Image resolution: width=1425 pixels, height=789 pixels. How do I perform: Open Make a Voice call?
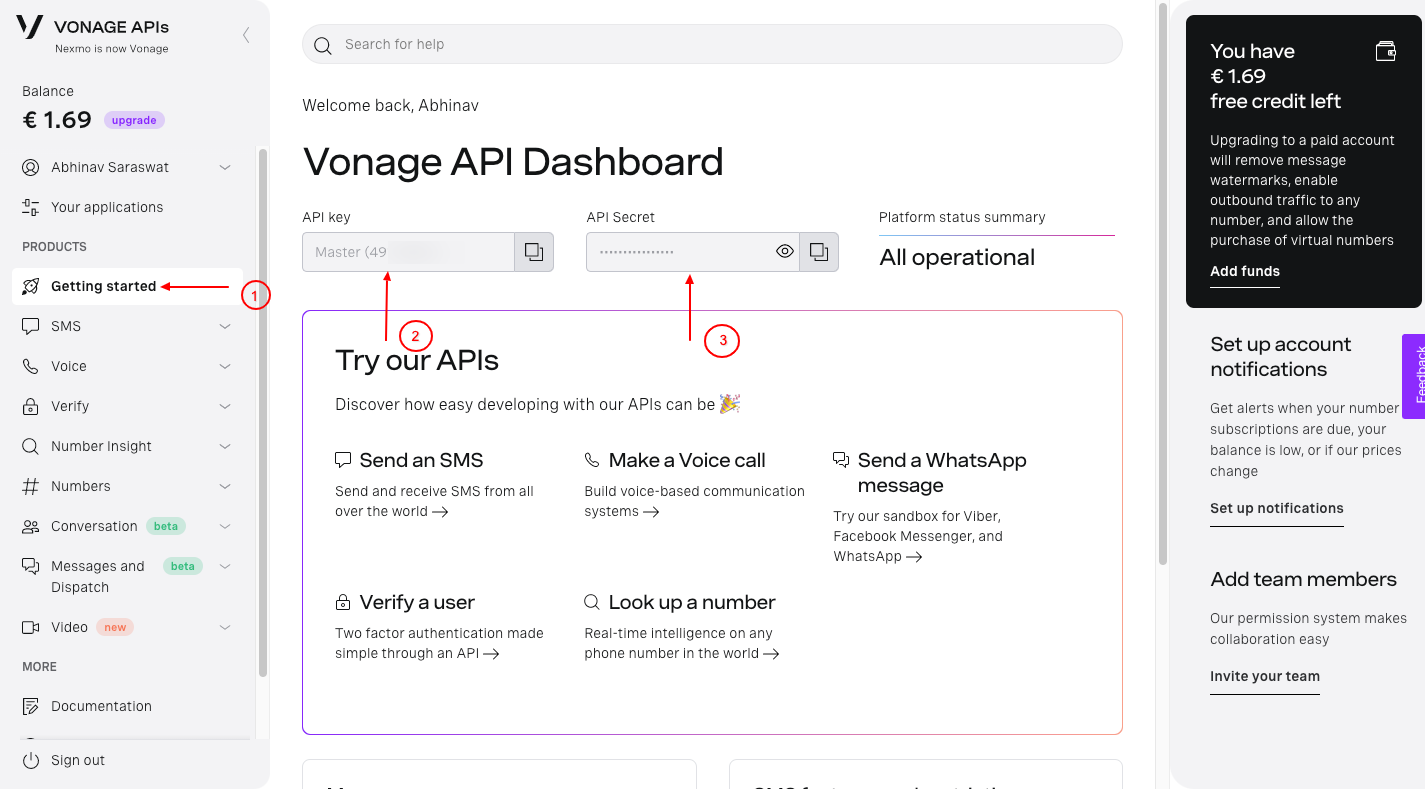tap(687, 460)
